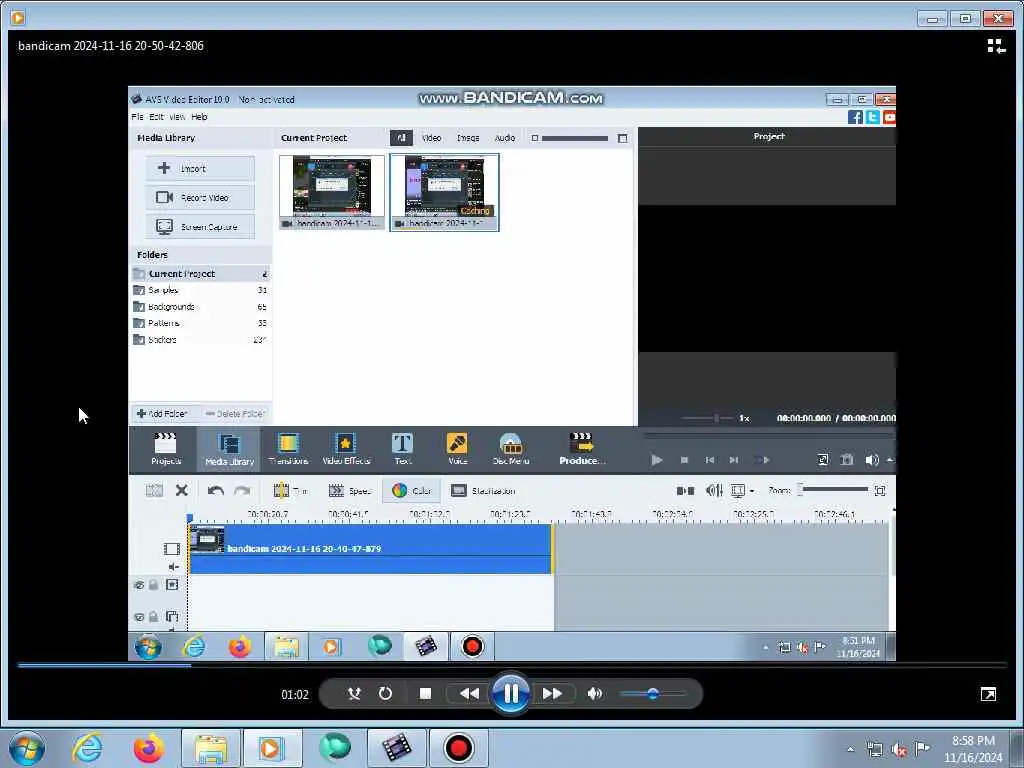
Task: Select the bandicam thumbnail marked Caching
Action: point(444,192)
